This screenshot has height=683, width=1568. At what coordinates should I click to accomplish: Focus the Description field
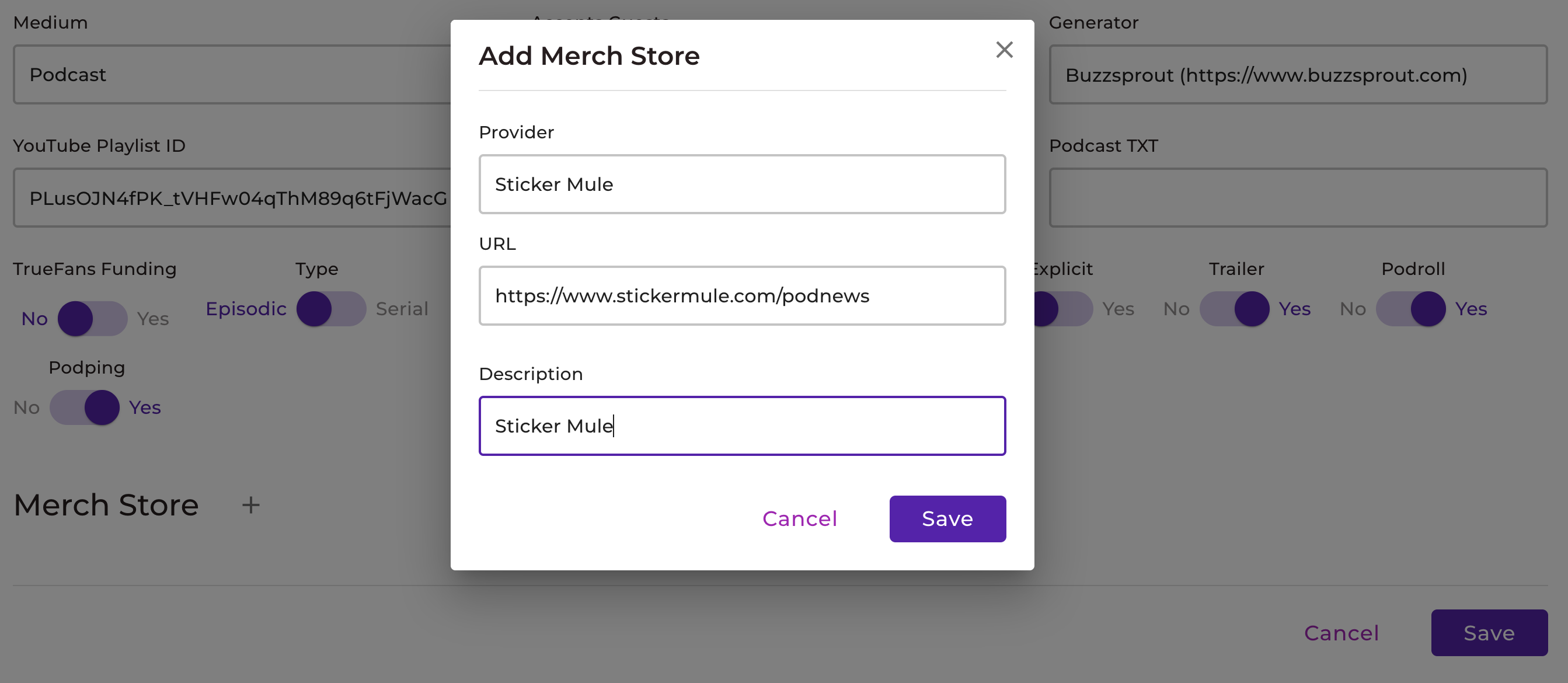point(741,426)
